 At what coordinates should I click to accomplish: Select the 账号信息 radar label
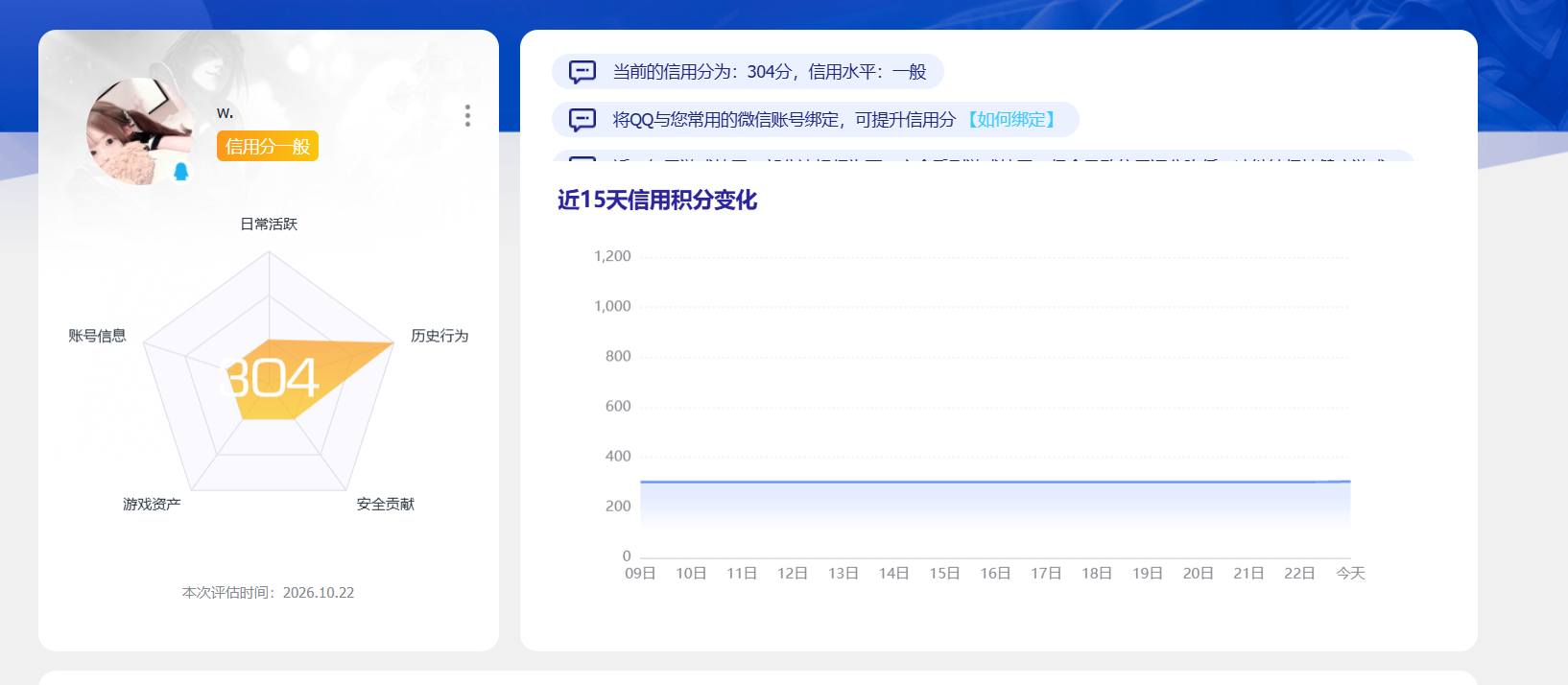[97, 336]
